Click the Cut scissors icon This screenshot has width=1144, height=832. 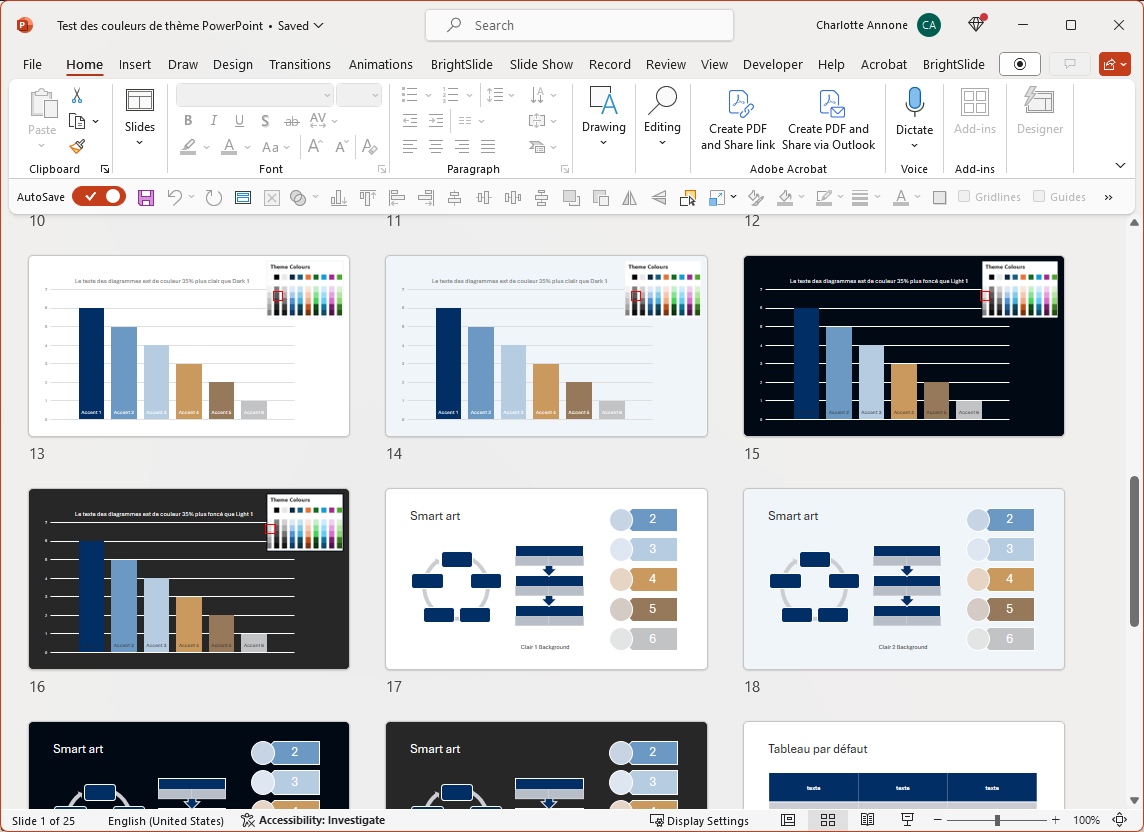(77, 96)
